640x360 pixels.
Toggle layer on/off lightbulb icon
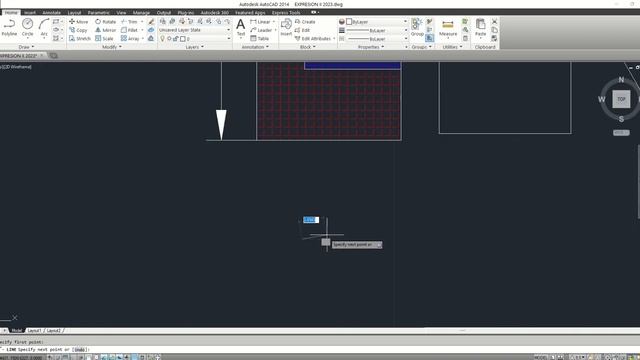click(x=162, y=38)
